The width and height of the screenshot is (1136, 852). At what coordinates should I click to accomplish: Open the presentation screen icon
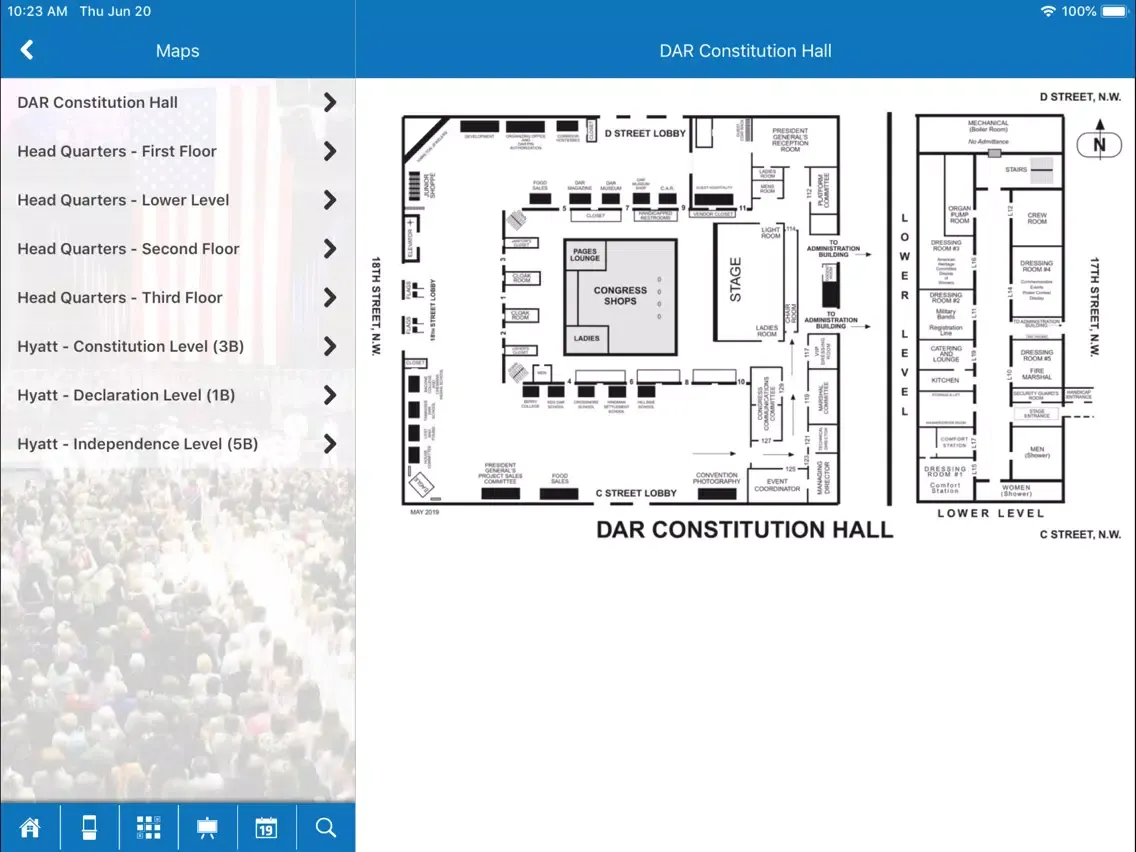pos(207,827)
